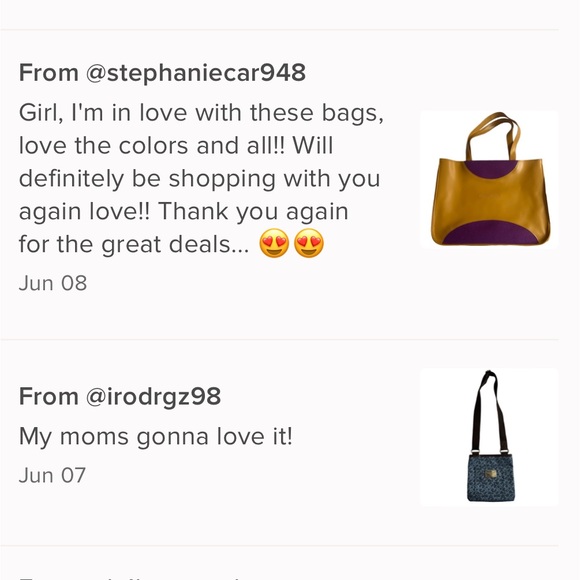Click the purple top patch on tote
The image size is (580, 580).
pyautogui.click(x=490, y=168)
